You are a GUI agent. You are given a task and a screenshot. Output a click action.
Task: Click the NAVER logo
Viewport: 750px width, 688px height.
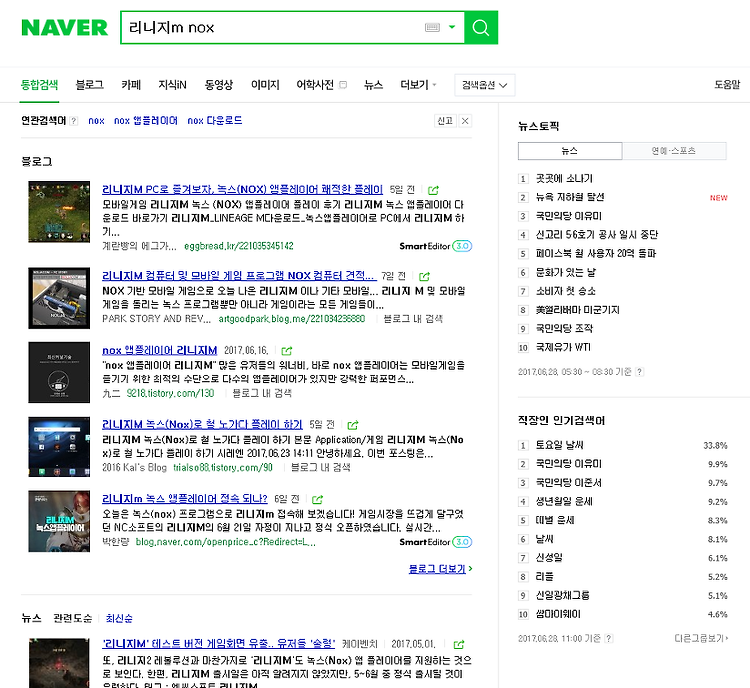pyautogui.click(x=65, y=28)
